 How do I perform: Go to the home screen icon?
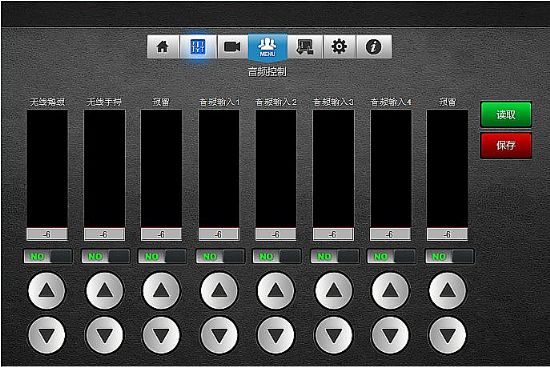pyautogui.click(x=163, y=46)
